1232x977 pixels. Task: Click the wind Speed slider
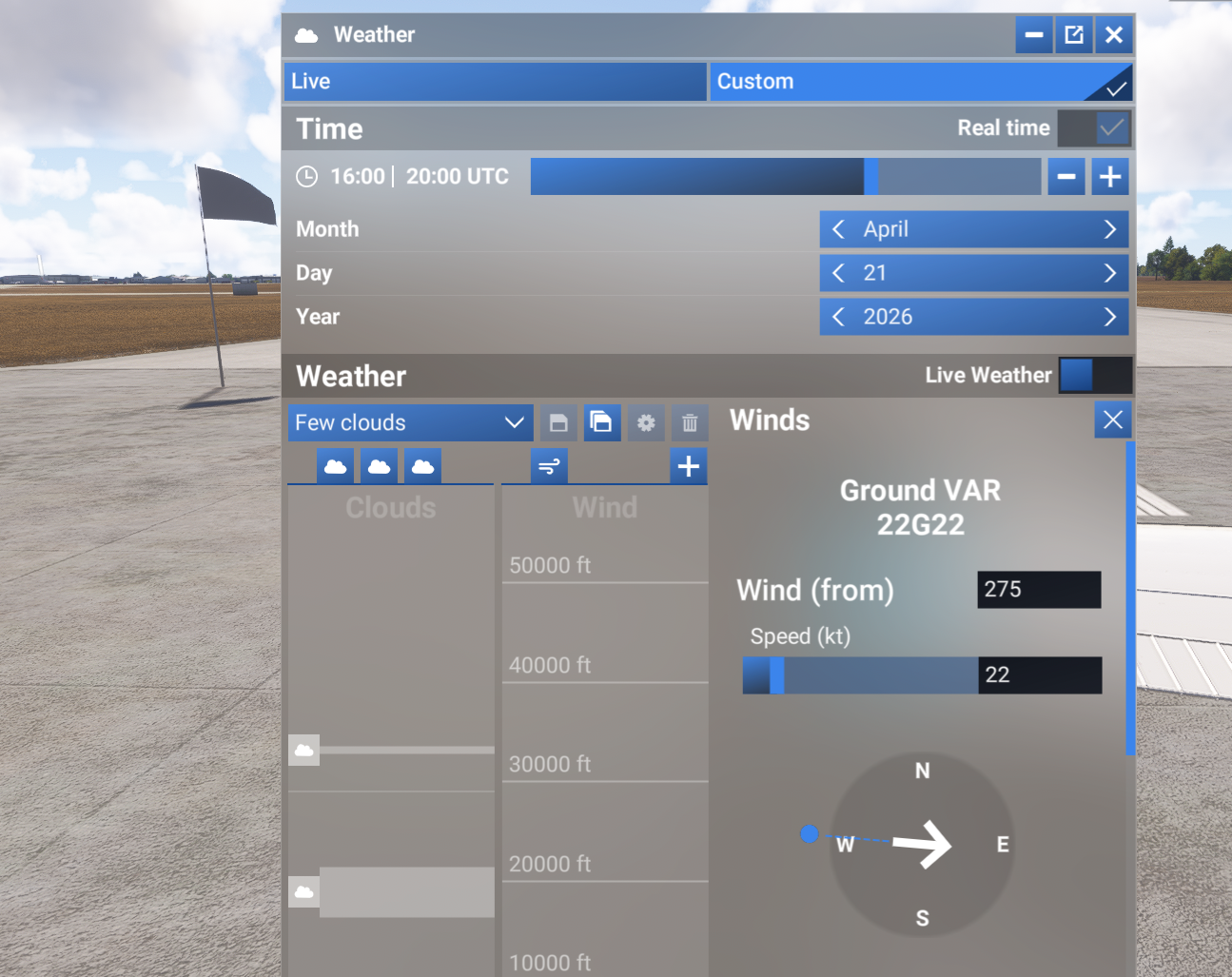coord(860,675)
